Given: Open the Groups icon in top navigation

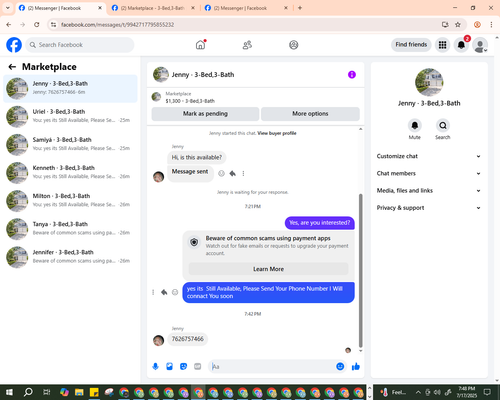Looking at the screenshot, I should pos(294,45).
